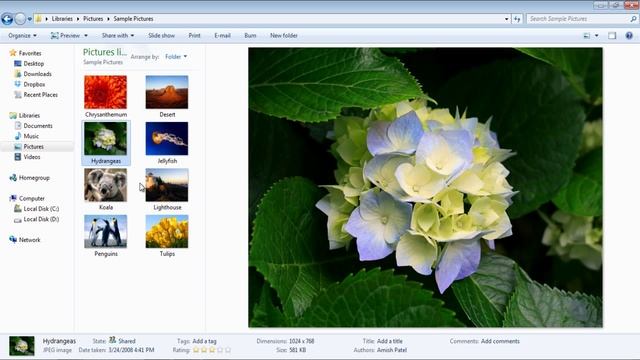Click the Back navigation arrow

tap(7, 19)
